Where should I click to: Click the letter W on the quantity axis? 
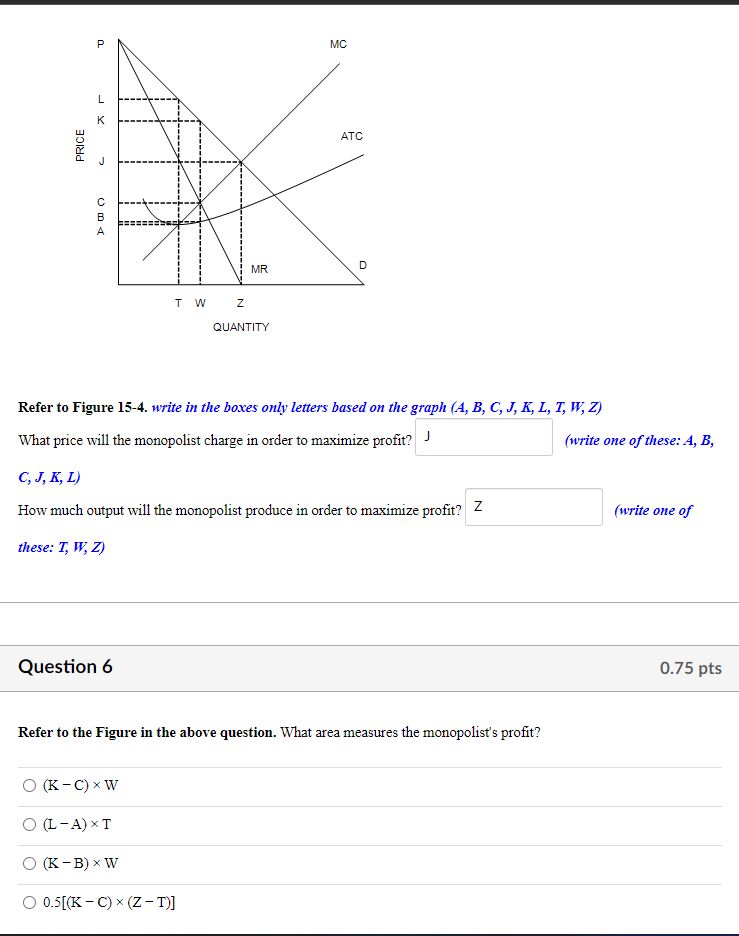click(x=199, y=303)
